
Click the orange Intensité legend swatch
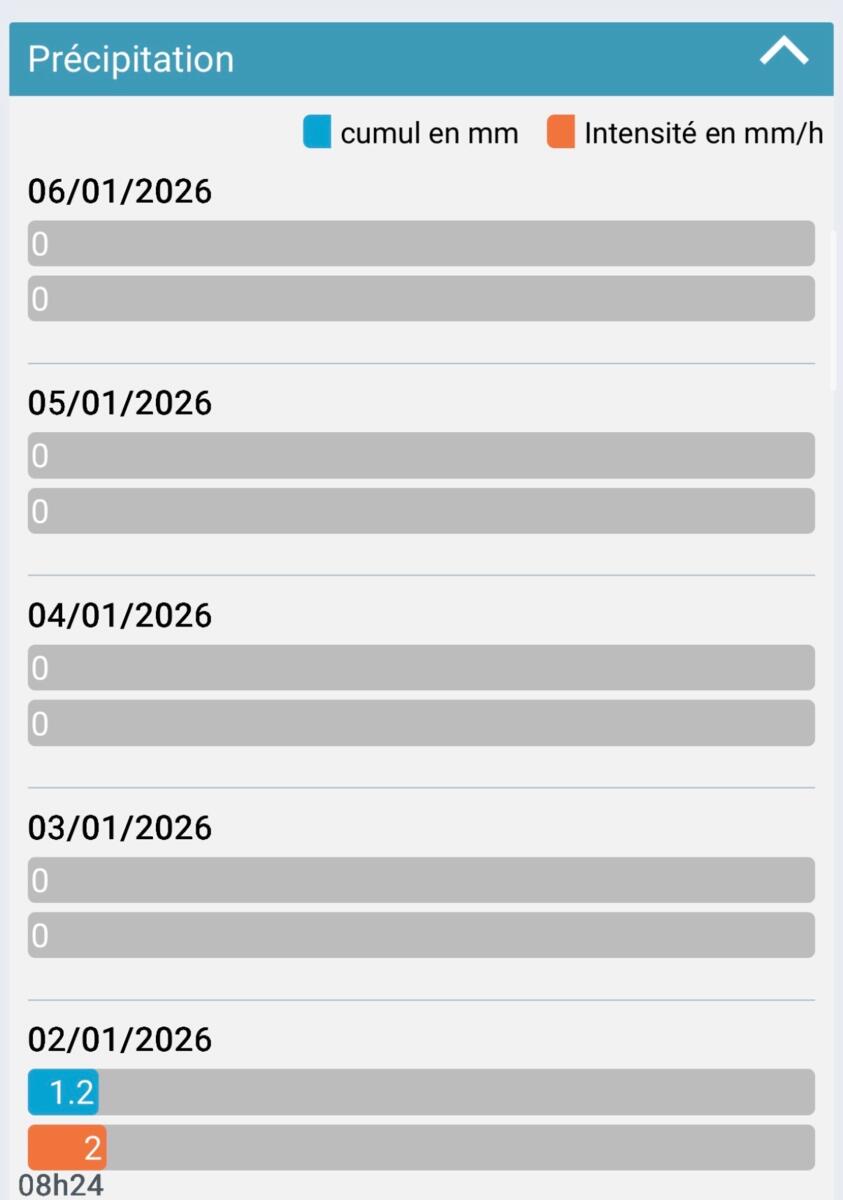pyautogui.click(x=561, y=133)
